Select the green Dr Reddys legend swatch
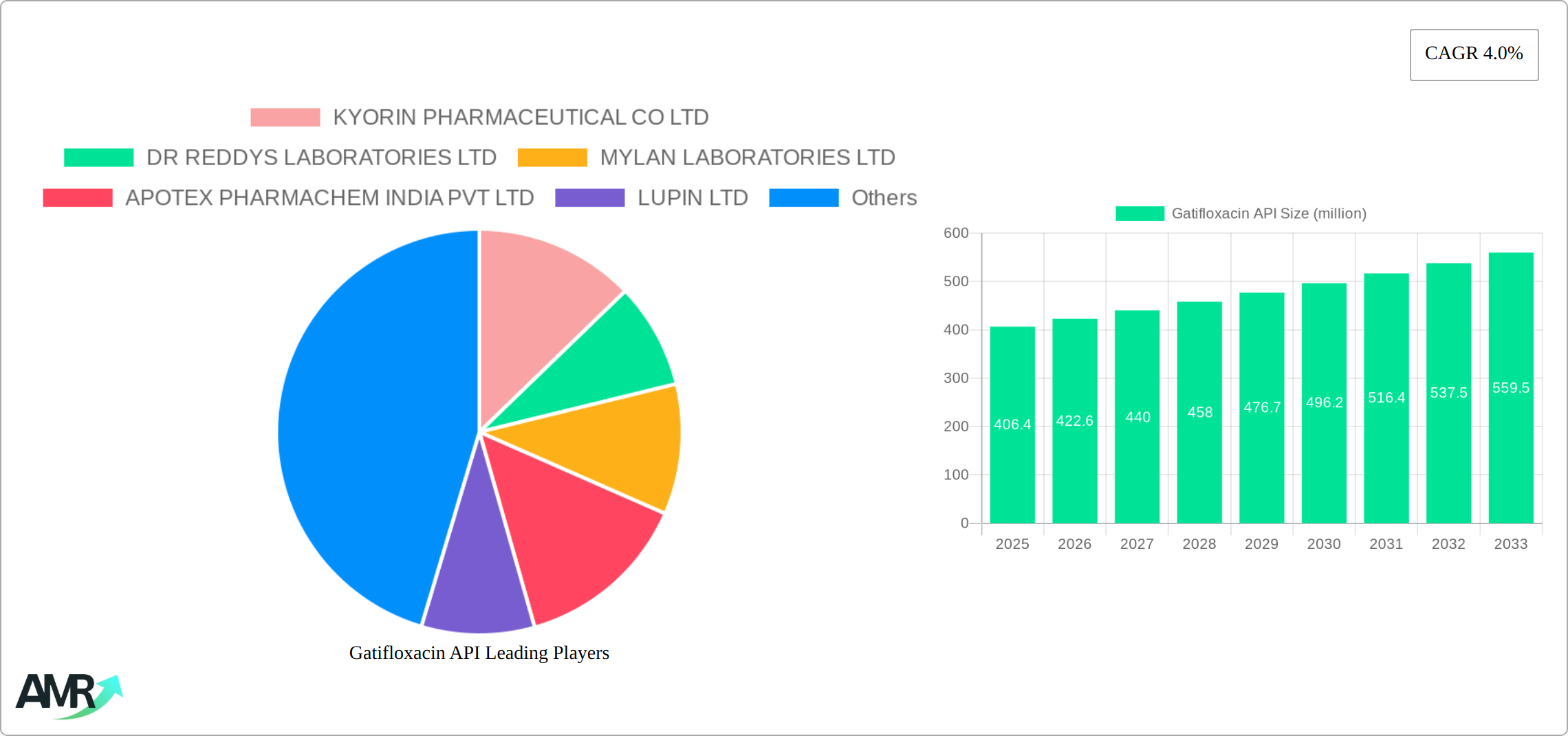The width and height of the screenshot is (1568, 736). [x=98, y=158]
